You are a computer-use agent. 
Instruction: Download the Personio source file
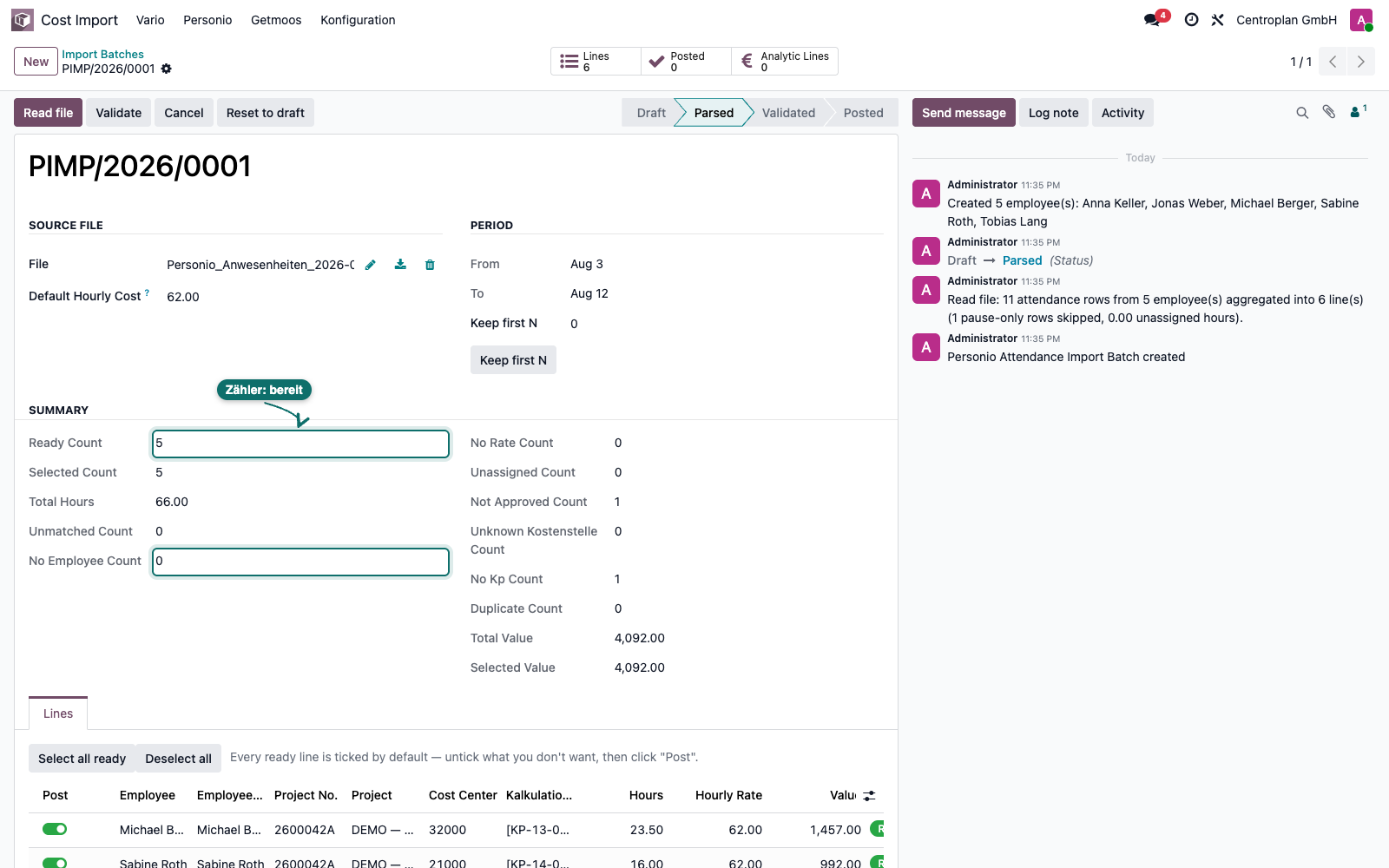[x=400, y=265]
